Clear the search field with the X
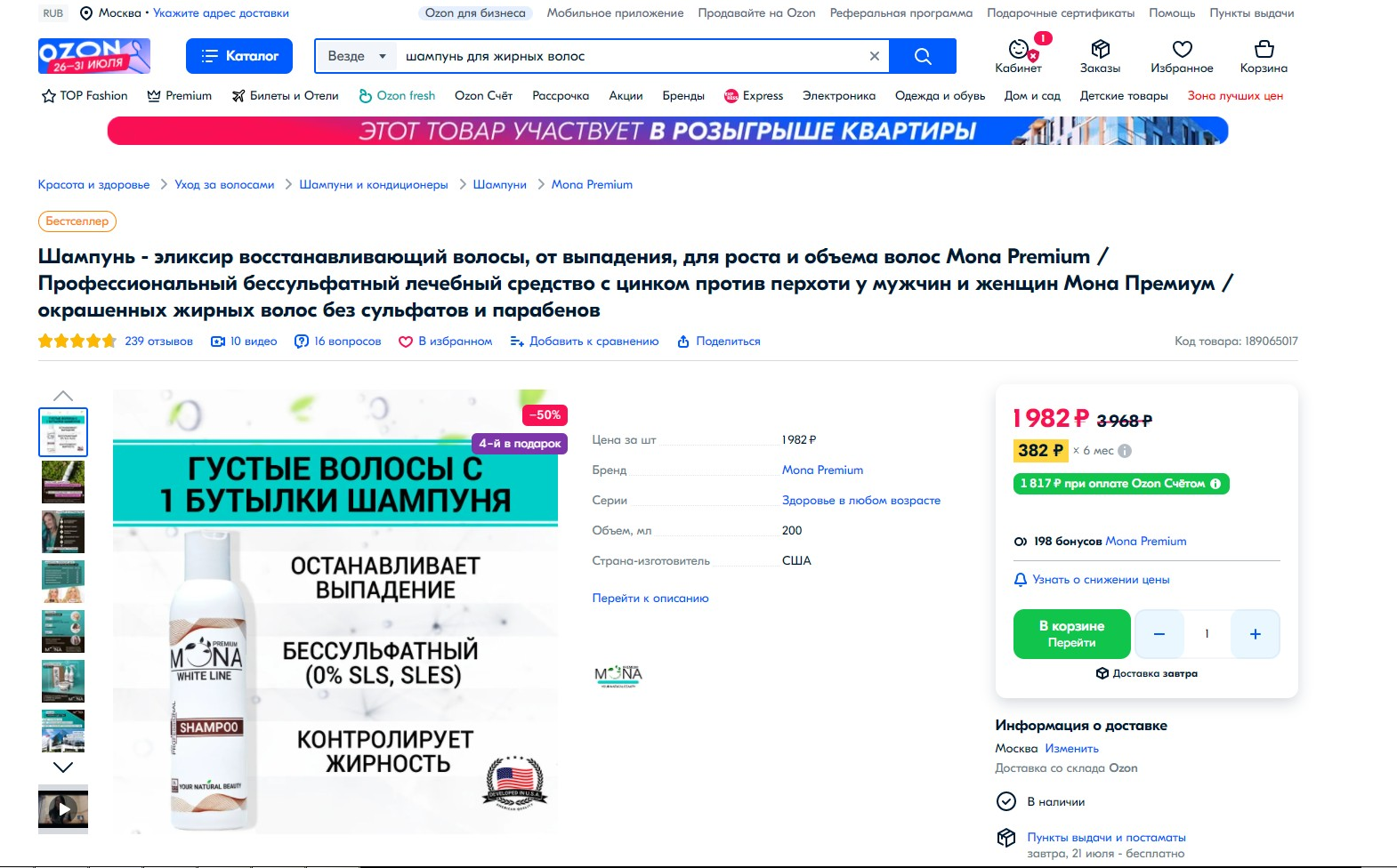The image size is (1397, 868). tap(874, 56)
